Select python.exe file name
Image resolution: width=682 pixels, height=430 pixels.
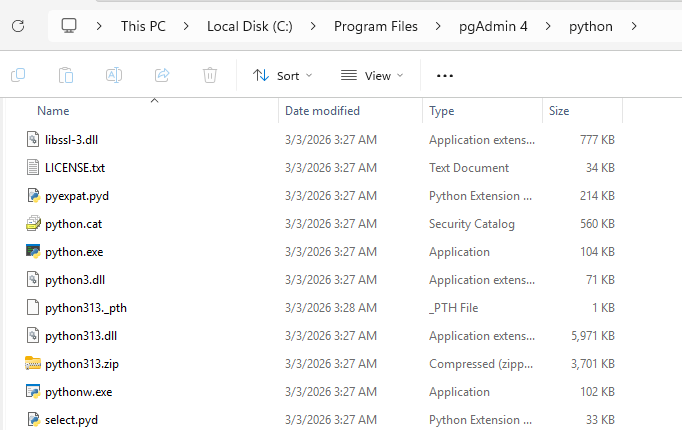74,251
